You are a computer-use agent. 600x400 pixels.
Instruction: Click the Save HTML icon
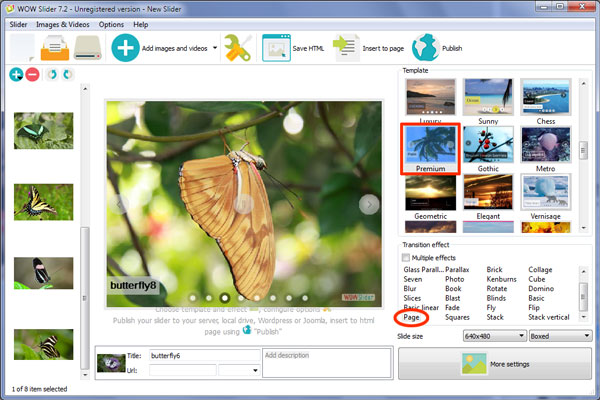[x=276, y=48]
